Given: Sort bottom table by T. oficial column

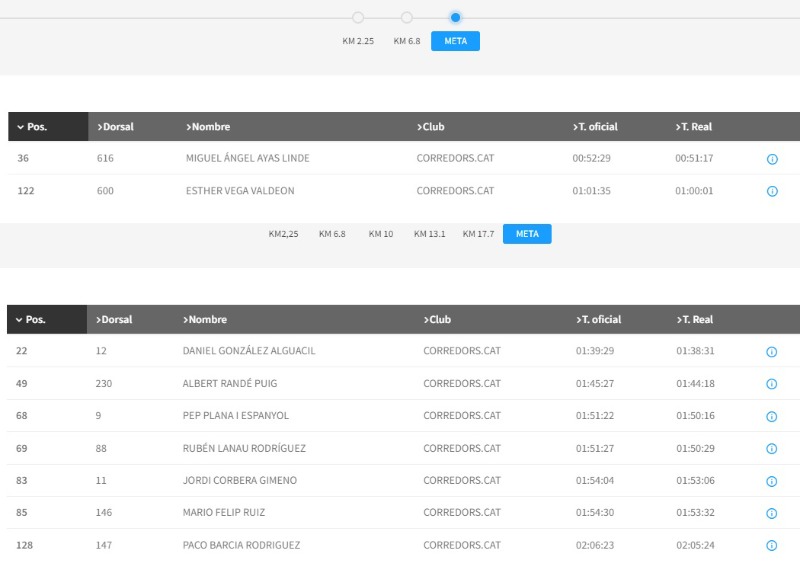Looking at the screenshot, I should pyautogui.click(x=598, y=320).
